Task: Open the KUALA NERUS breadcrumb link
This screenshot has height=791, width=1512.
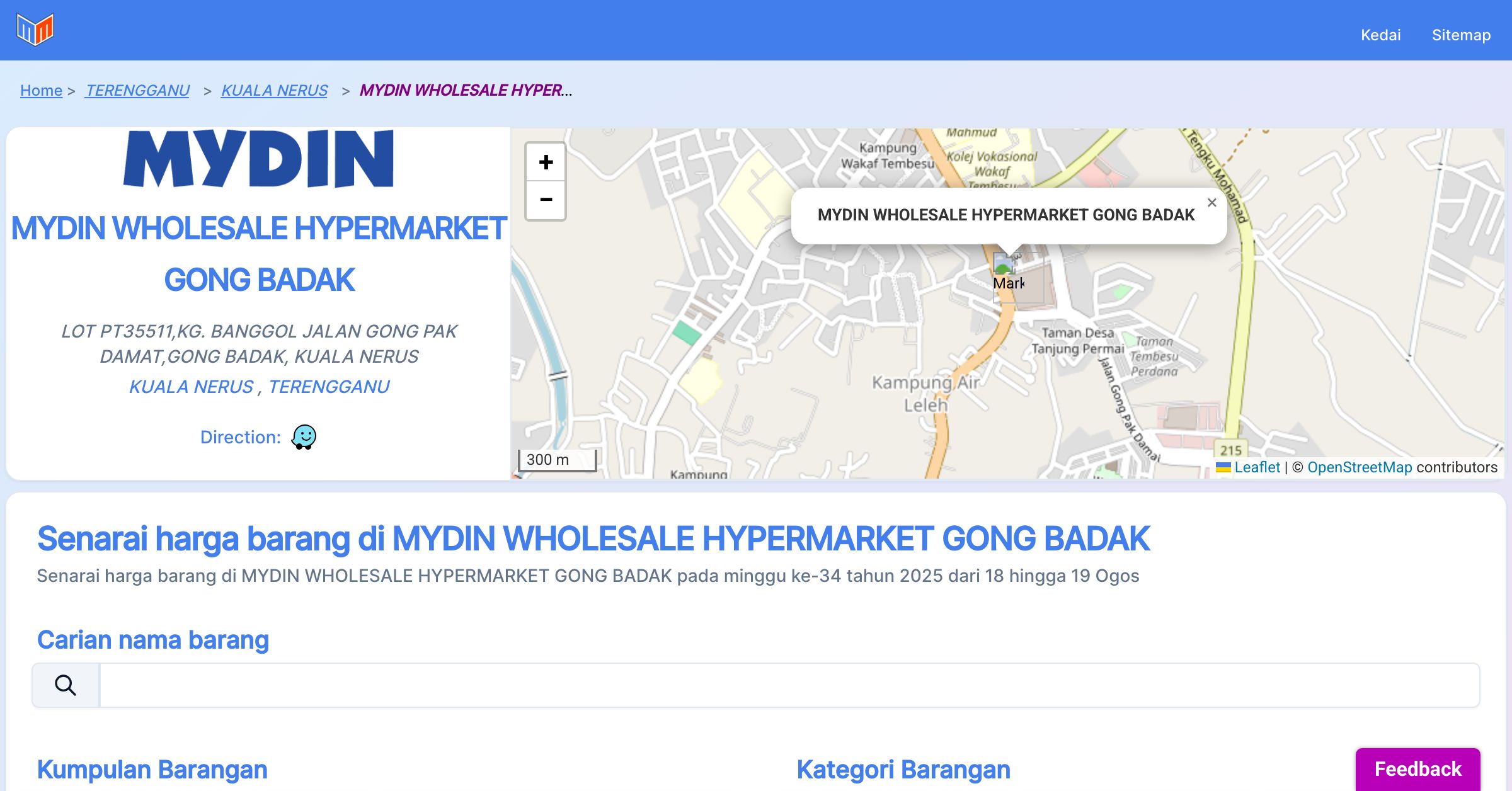Action: [274, 90]
